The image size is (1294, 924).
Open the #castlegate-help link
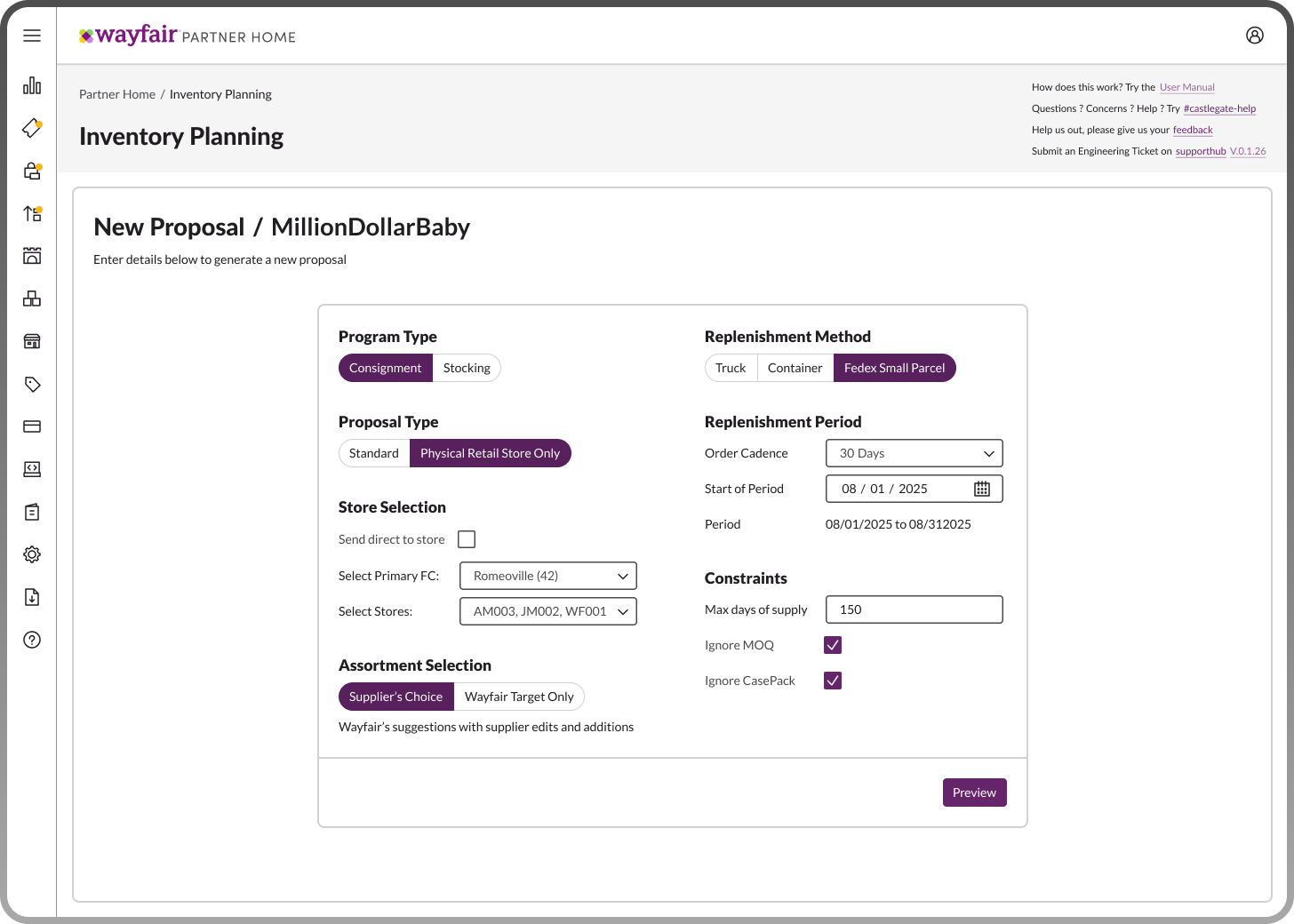click(x=1220, y=108)
